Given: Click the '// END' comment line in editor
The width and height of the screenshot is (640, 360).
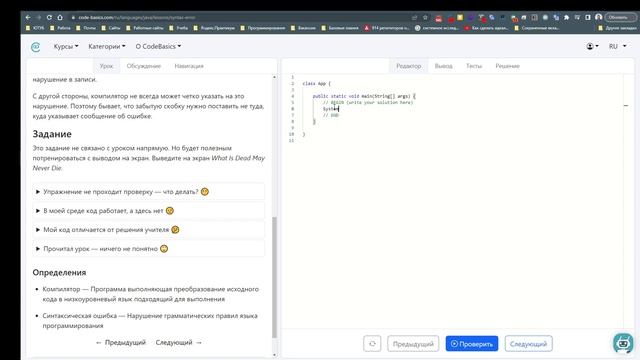Looking at the screenshot, I should click(x=331, y=116).
